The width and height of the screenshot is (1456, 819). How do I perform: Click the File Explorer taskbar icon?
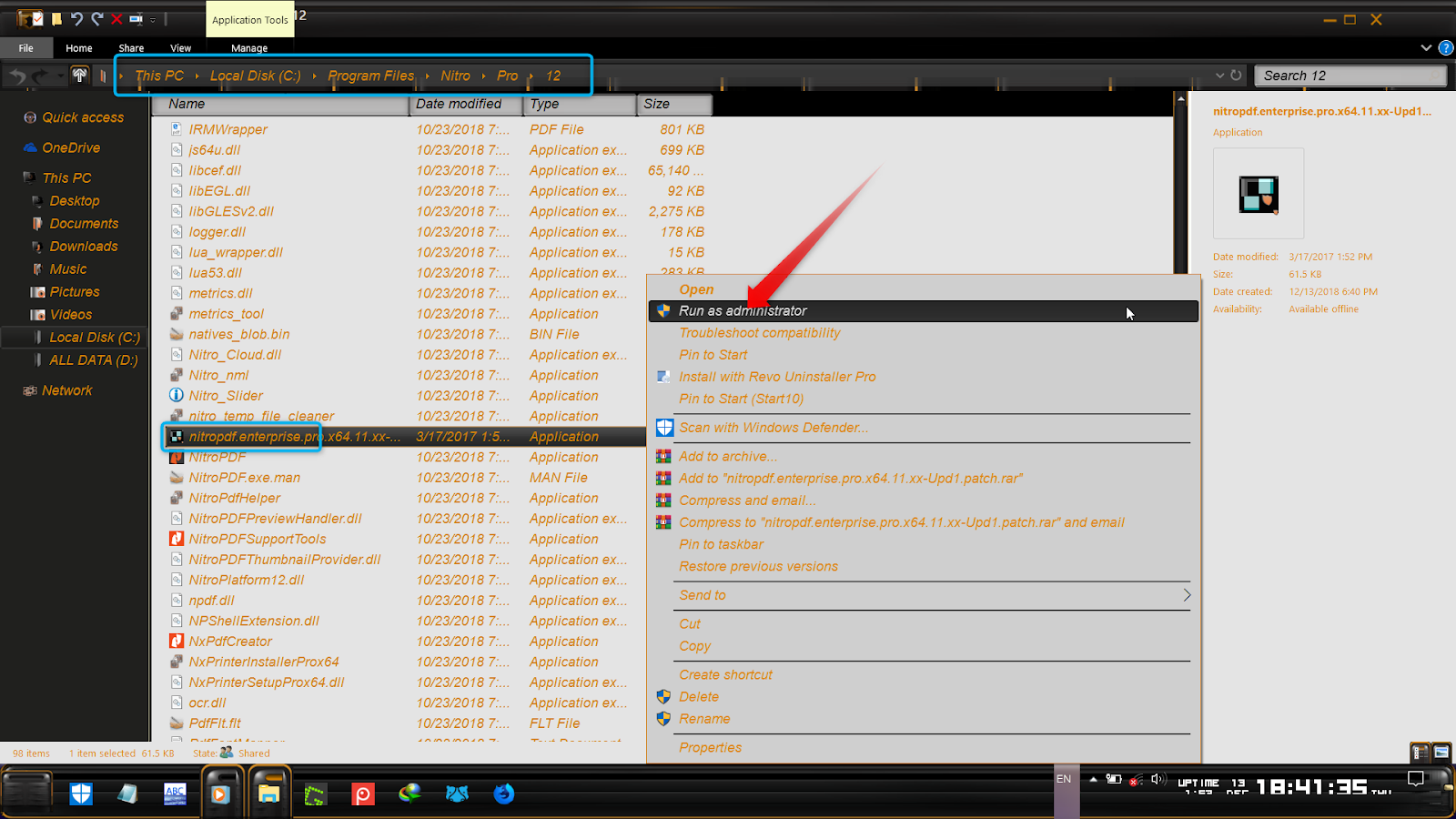(x=268, y=794)
